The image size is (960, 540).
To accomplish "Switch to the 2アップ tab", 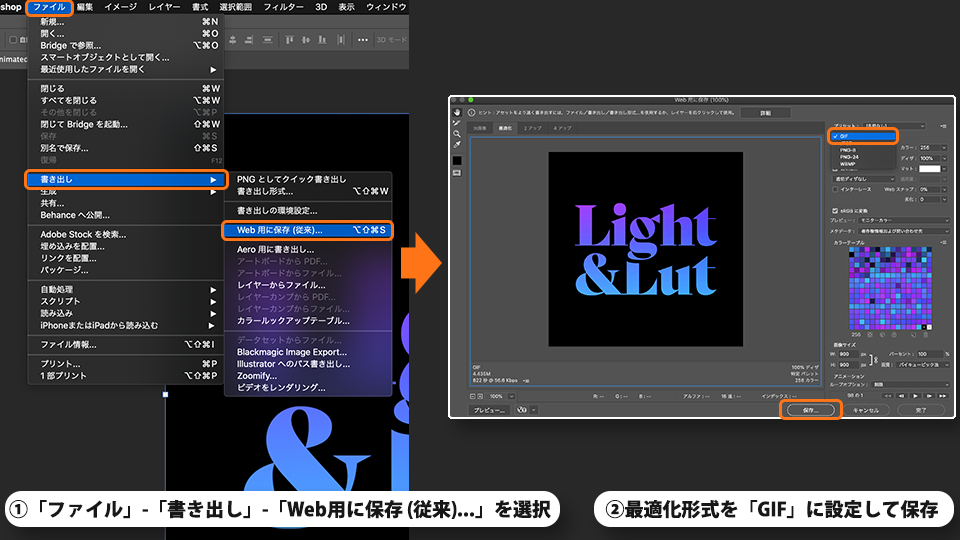I will pos(532,128).
